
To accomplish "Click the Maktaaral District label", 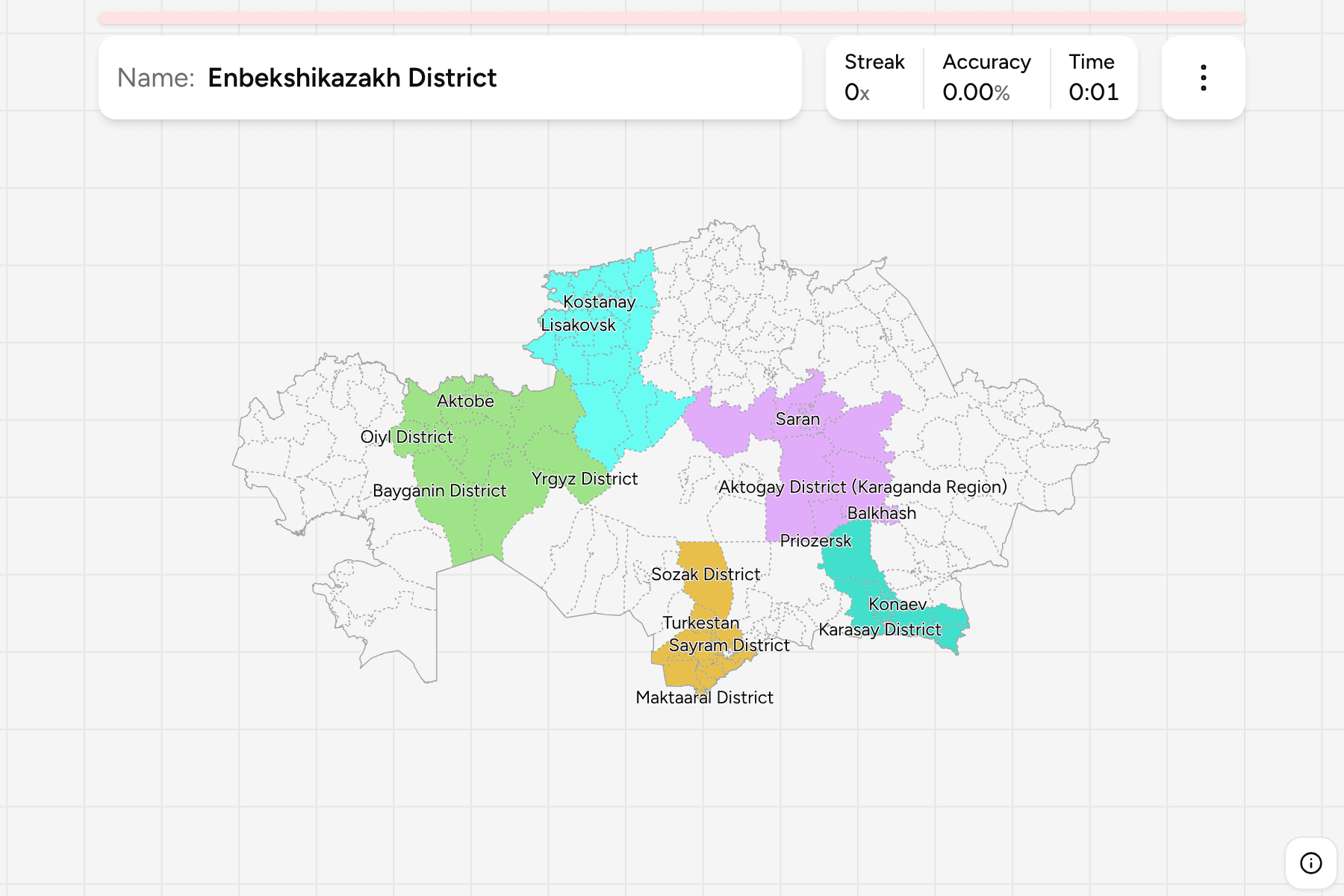I will (x=704, y=698).
